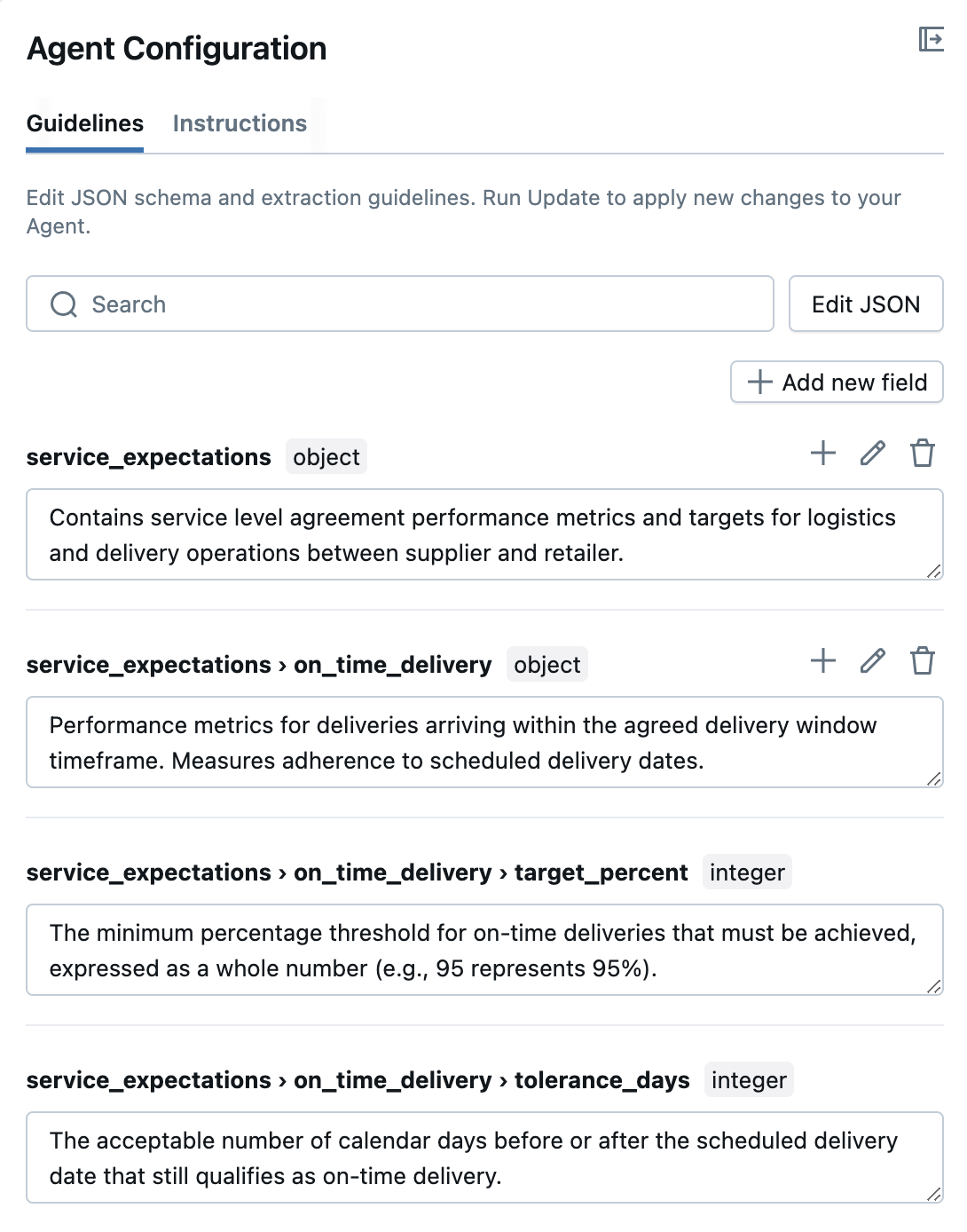
Task: Click resize handle of target_percent description
Action: pyautogui.click(x=933, y=987)
